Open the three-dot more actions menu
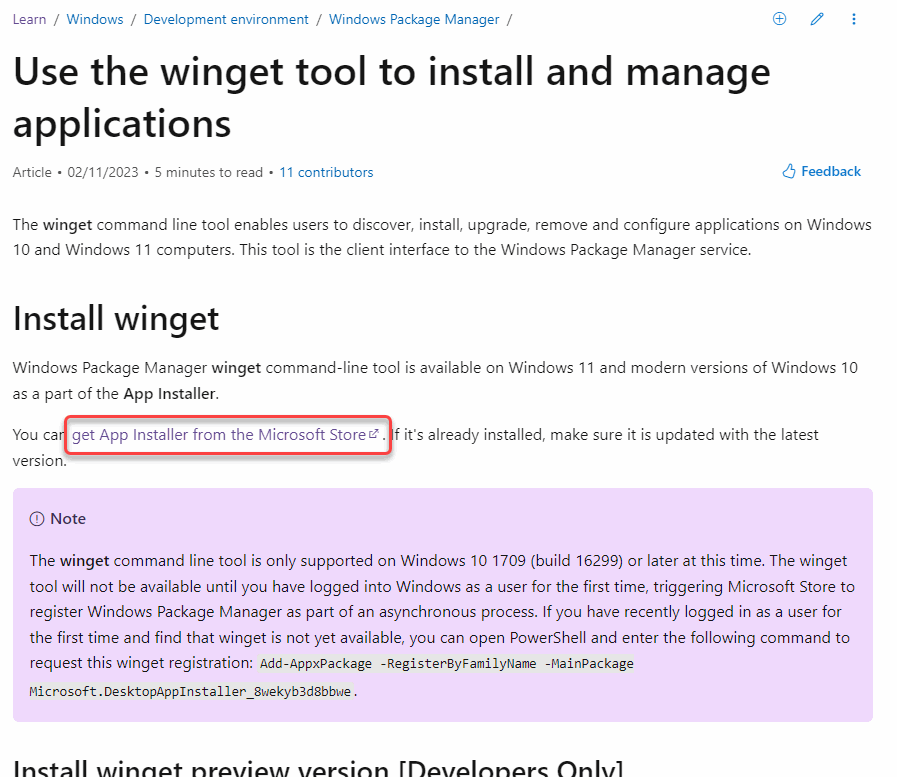The width and height of the screenshot is (897, 777). (x=854, y=19)
